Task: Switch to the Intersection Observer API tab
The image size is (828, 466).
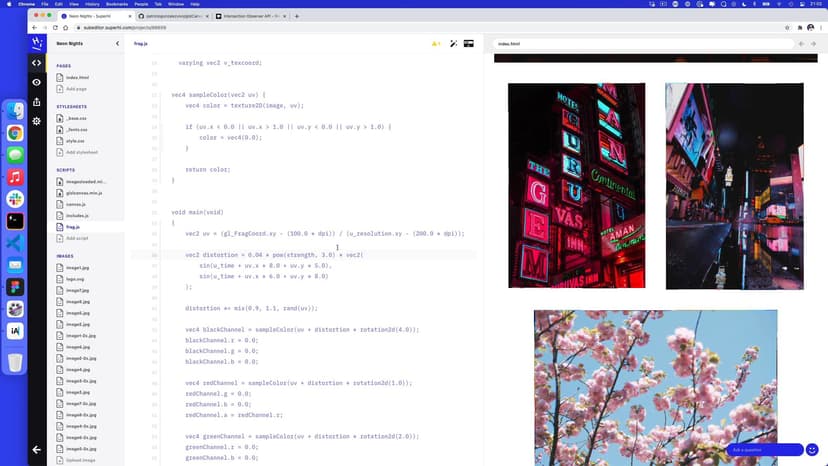Action: [x=248, y=16]
